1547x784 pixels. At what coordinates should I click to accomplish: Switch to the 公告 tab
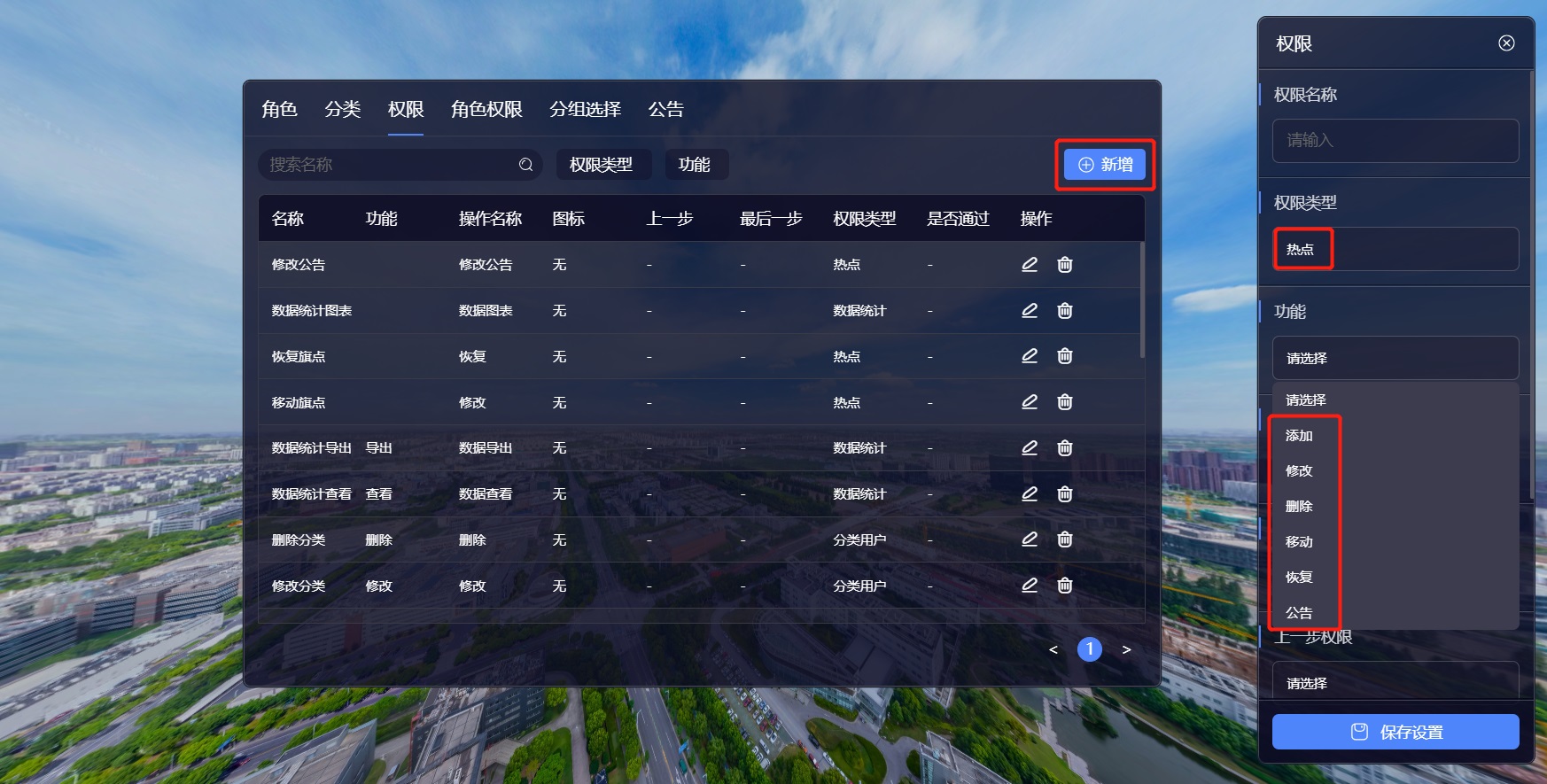[x=665, y=109]
